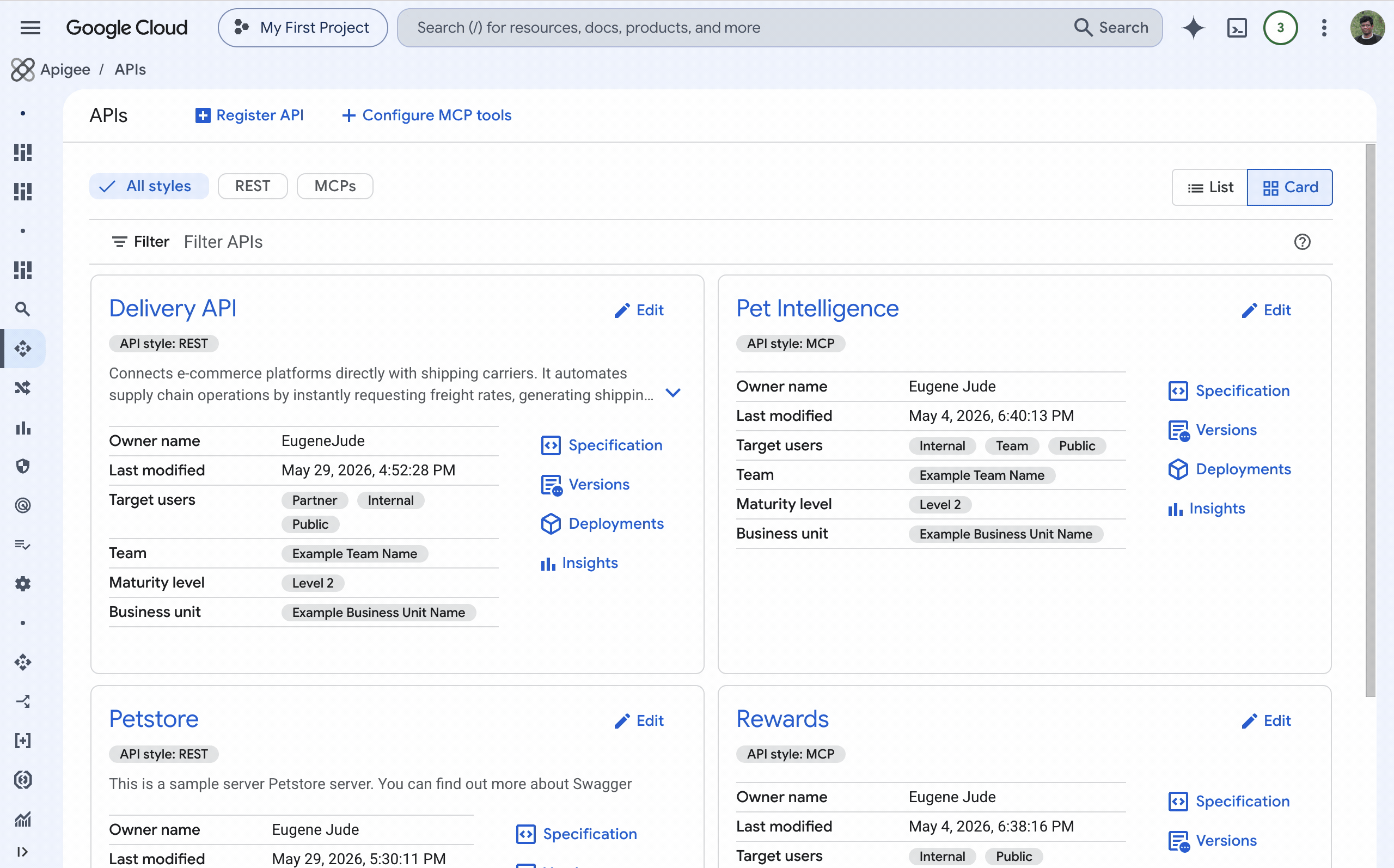The width and height of the screenshot is (1394, 868).
Task: Open Pet Intelligence Specification link
Action: 1228,391
